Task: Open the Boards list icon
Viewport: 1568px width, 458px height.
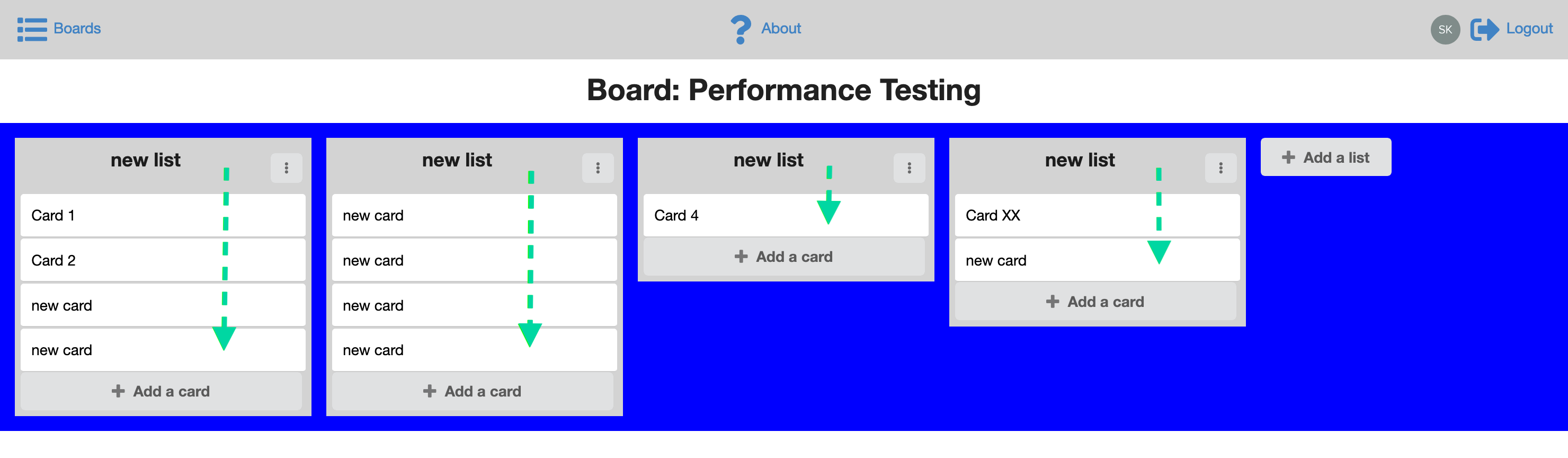Action: [x=32, y=29]
